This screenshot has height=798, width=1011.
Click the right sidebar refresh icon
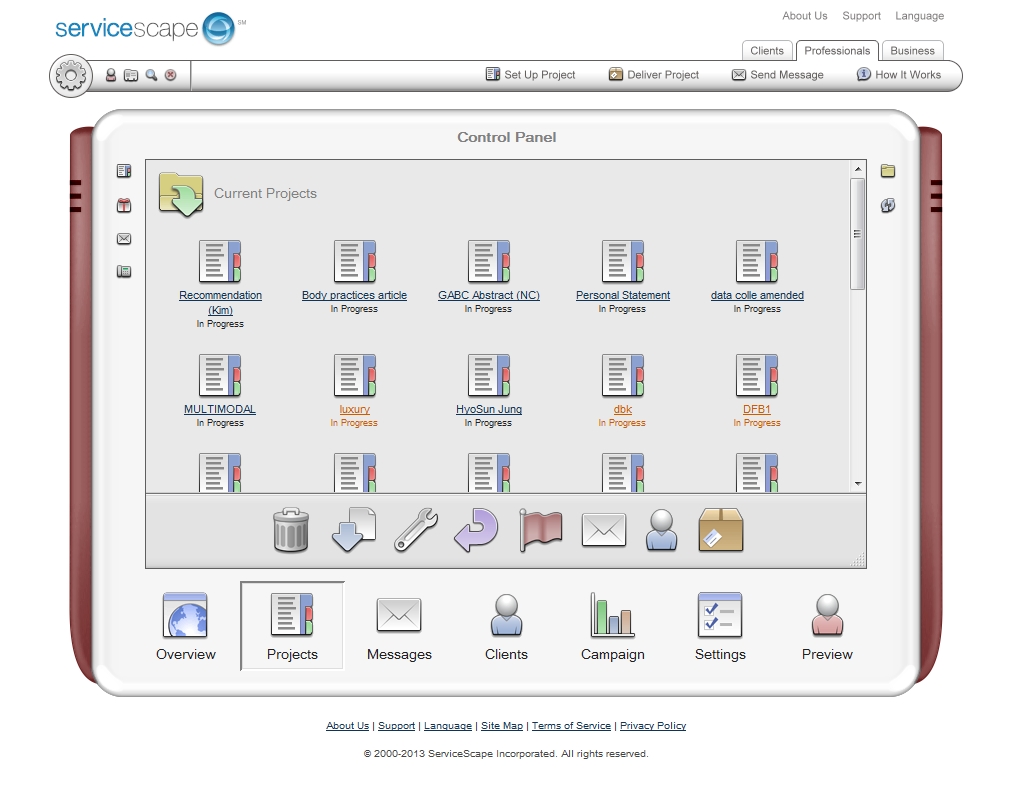(x=888, y=206)
